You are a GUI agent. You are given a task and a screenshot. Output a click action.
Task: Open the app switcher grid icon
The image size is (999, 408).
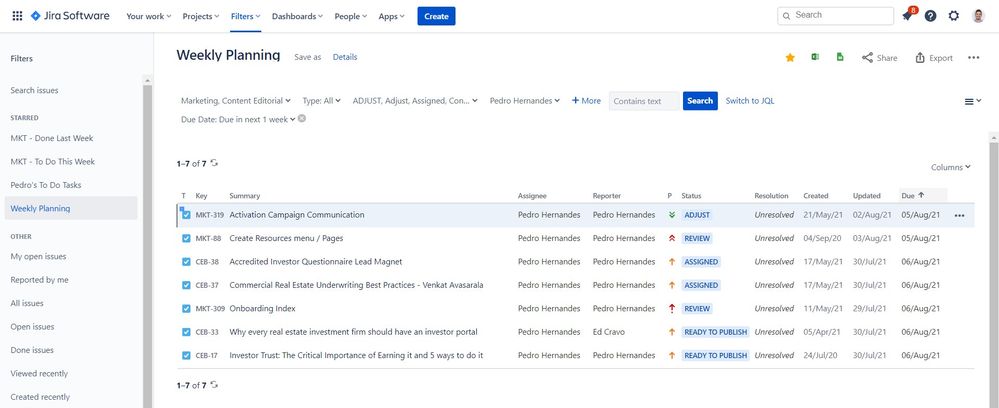pos(17,16)
